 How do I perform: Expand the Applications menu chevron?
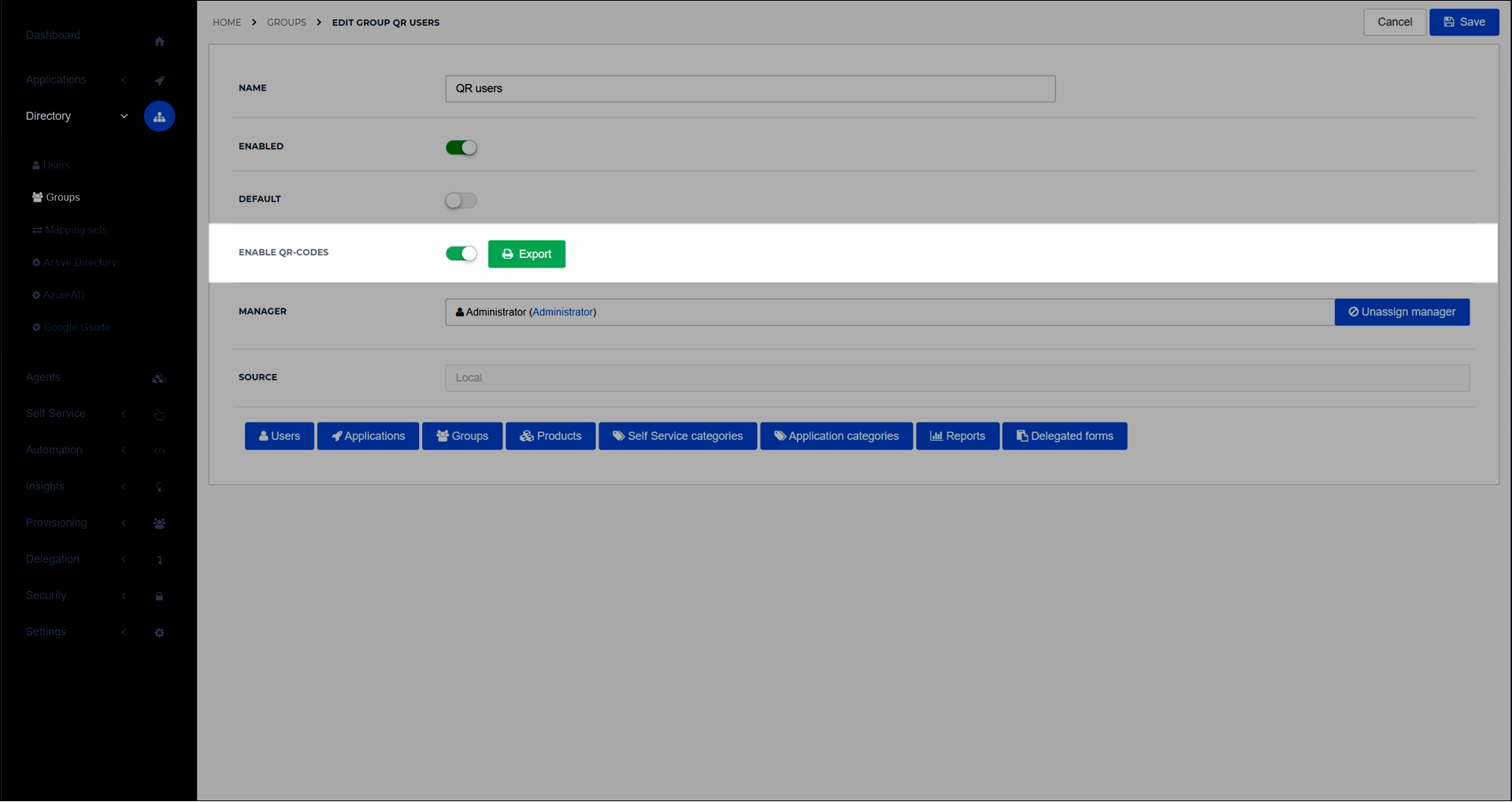(124, 80)
